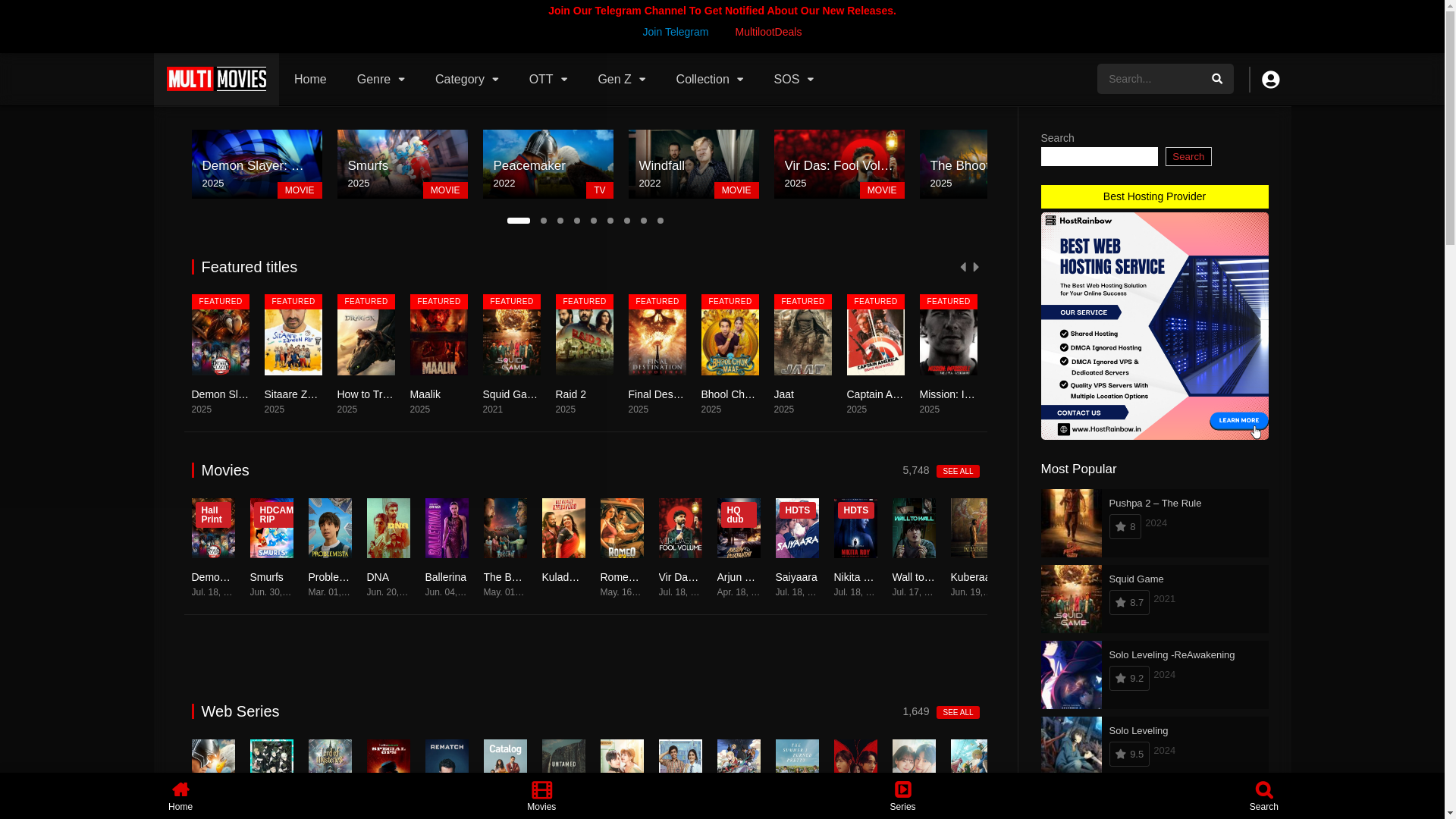
Task: Open Saiyaara HDTS movie poster
Action: (x=797, y=528)
